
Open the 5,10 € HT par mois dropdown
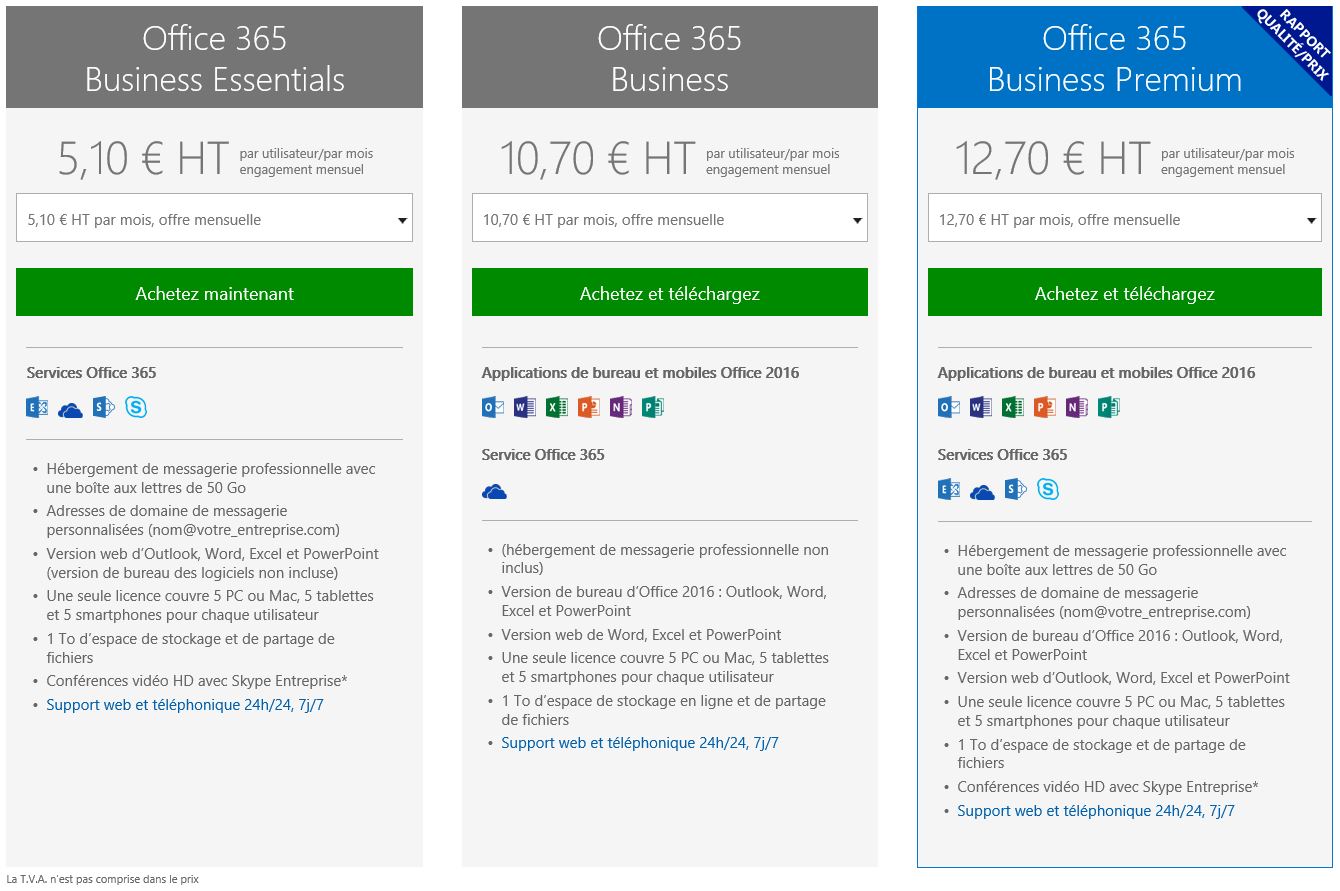214,218
